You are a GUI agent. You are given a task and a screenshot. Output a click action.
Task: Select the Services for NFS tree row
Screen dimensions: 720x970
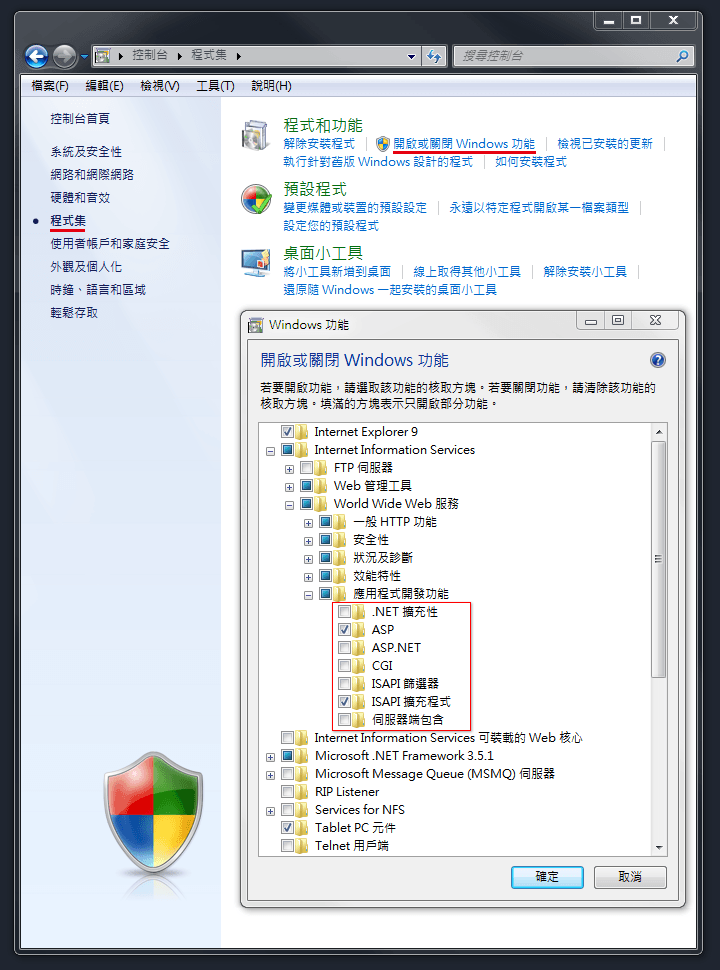360,810
